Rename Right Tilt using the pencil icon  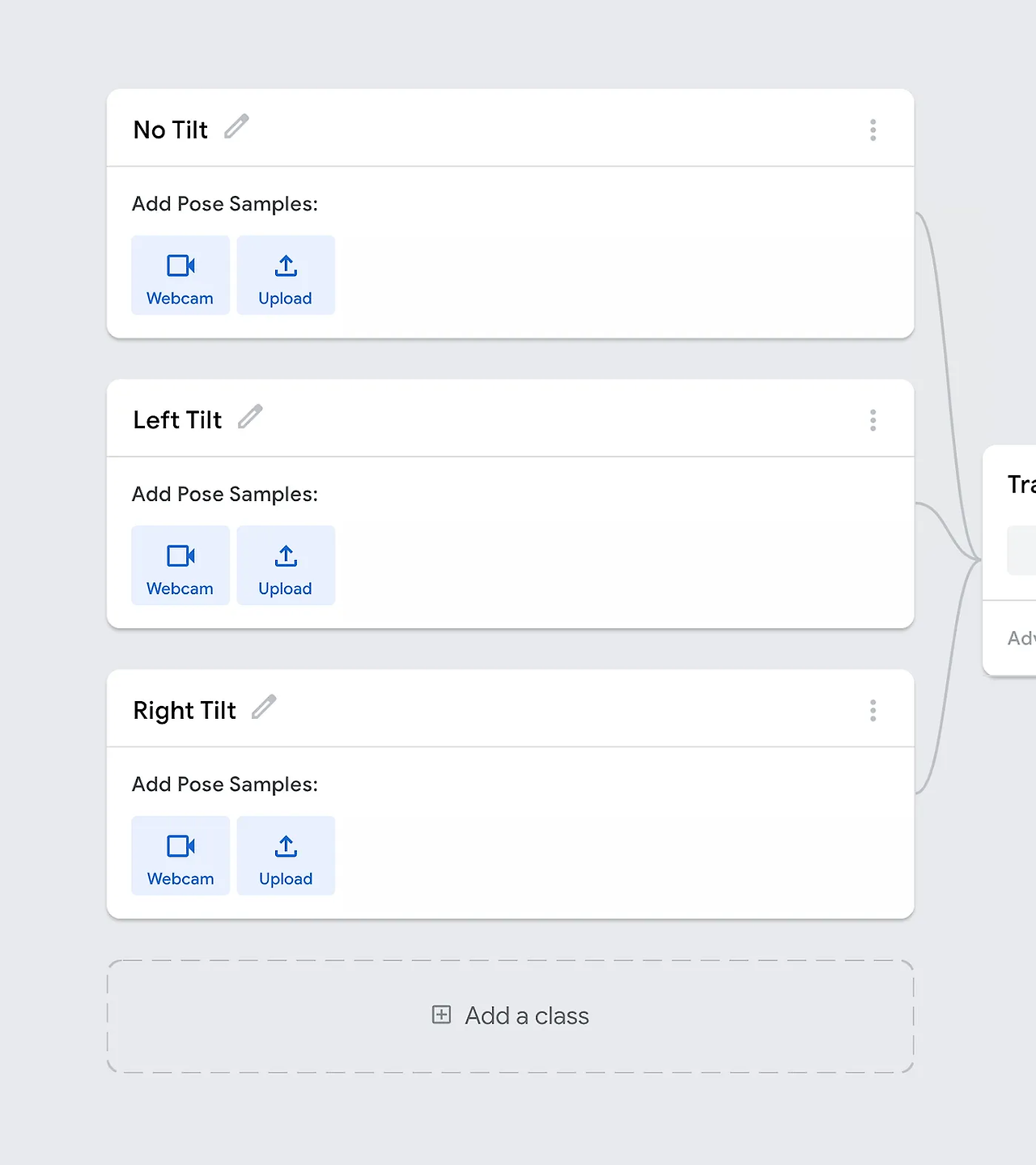(x=264, y=707)
